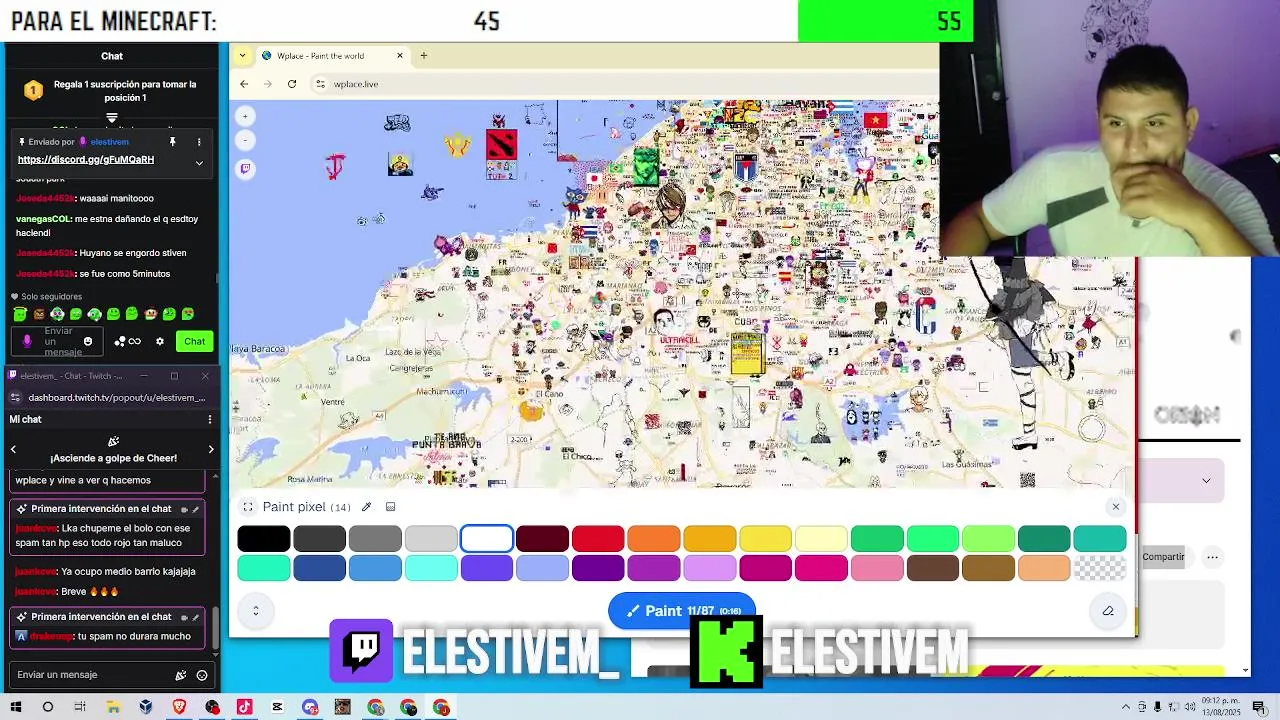This screenshot has height=720, width=1280.
Task: Click the site info icon in the address bar
Action: (320, 84)
